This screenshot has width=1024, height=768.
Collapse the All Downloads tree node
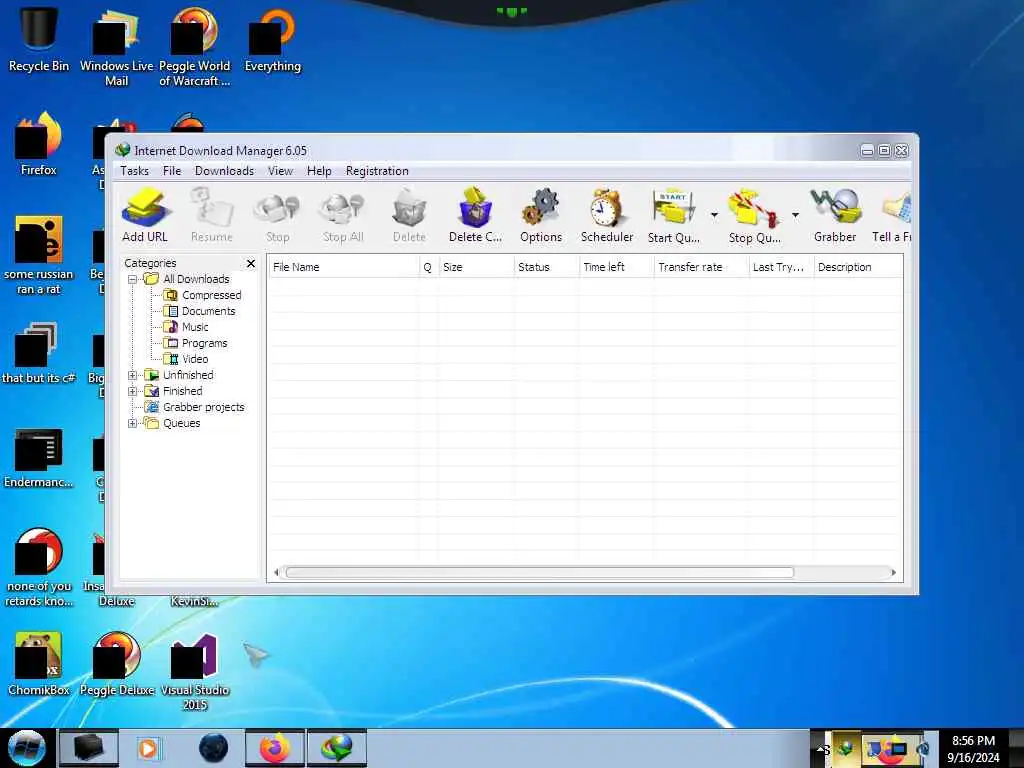point(133,280)
